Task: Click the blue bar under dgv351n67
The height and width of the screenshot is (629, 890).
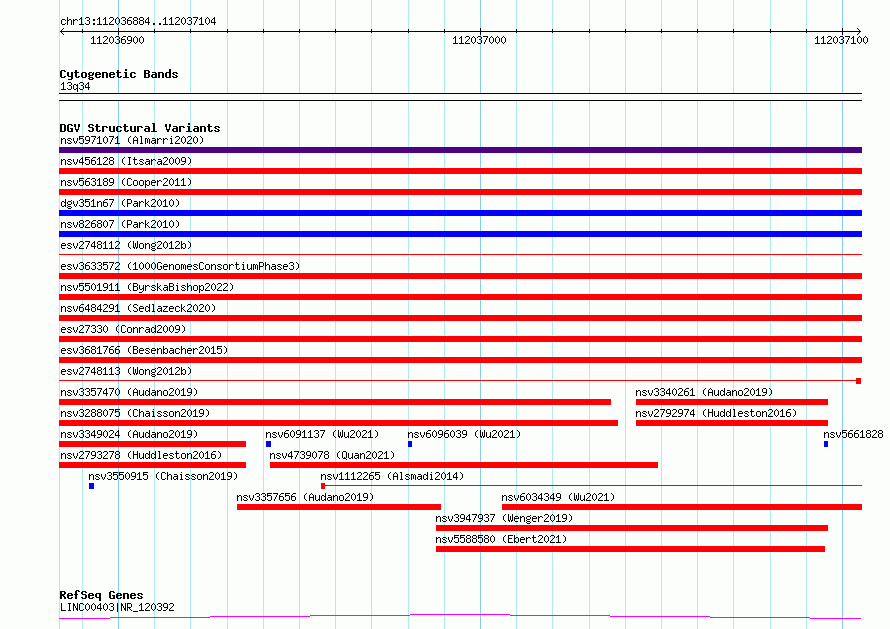Action: point(460,213)
